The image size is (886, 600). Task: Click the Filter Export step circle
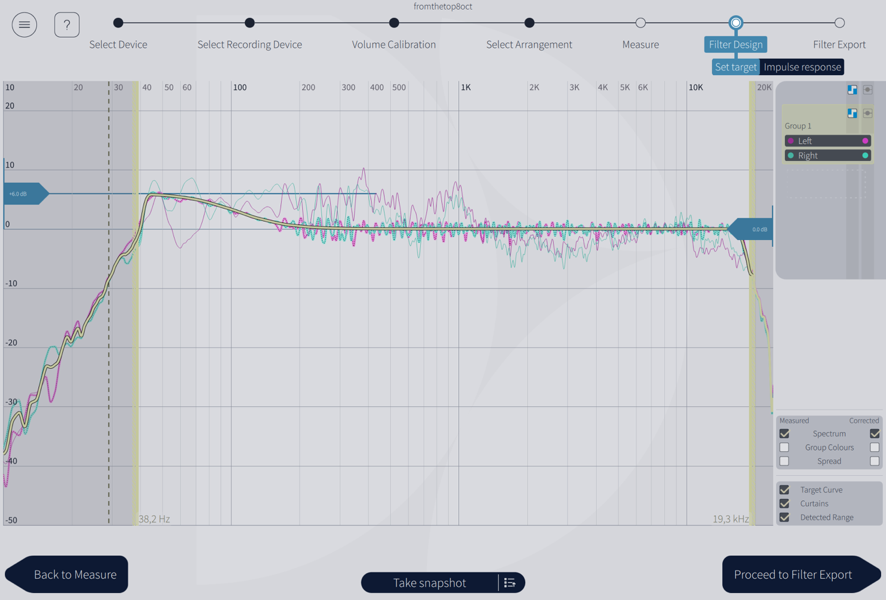point(839,22)
